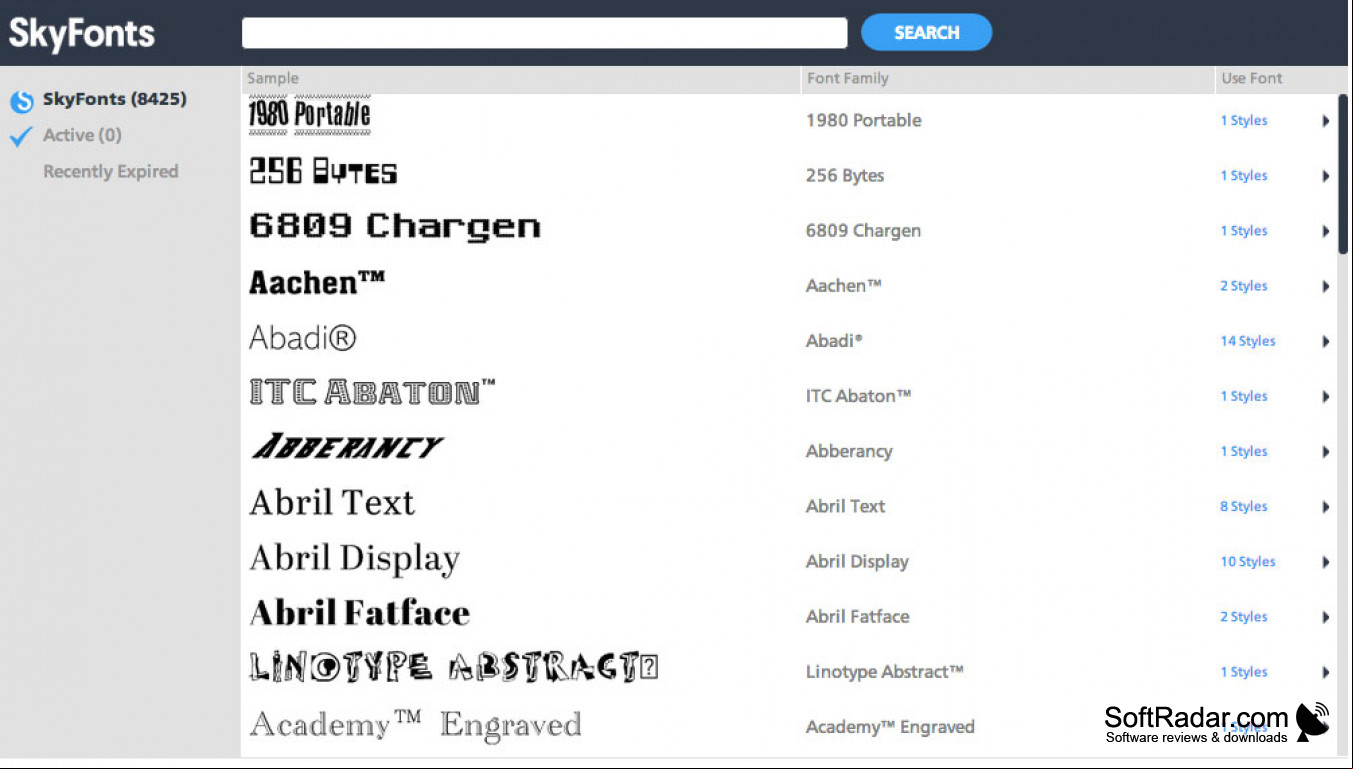The image size is (1353, 769).
Task: Click the SkyFonts logo in header
Action: 82,33
